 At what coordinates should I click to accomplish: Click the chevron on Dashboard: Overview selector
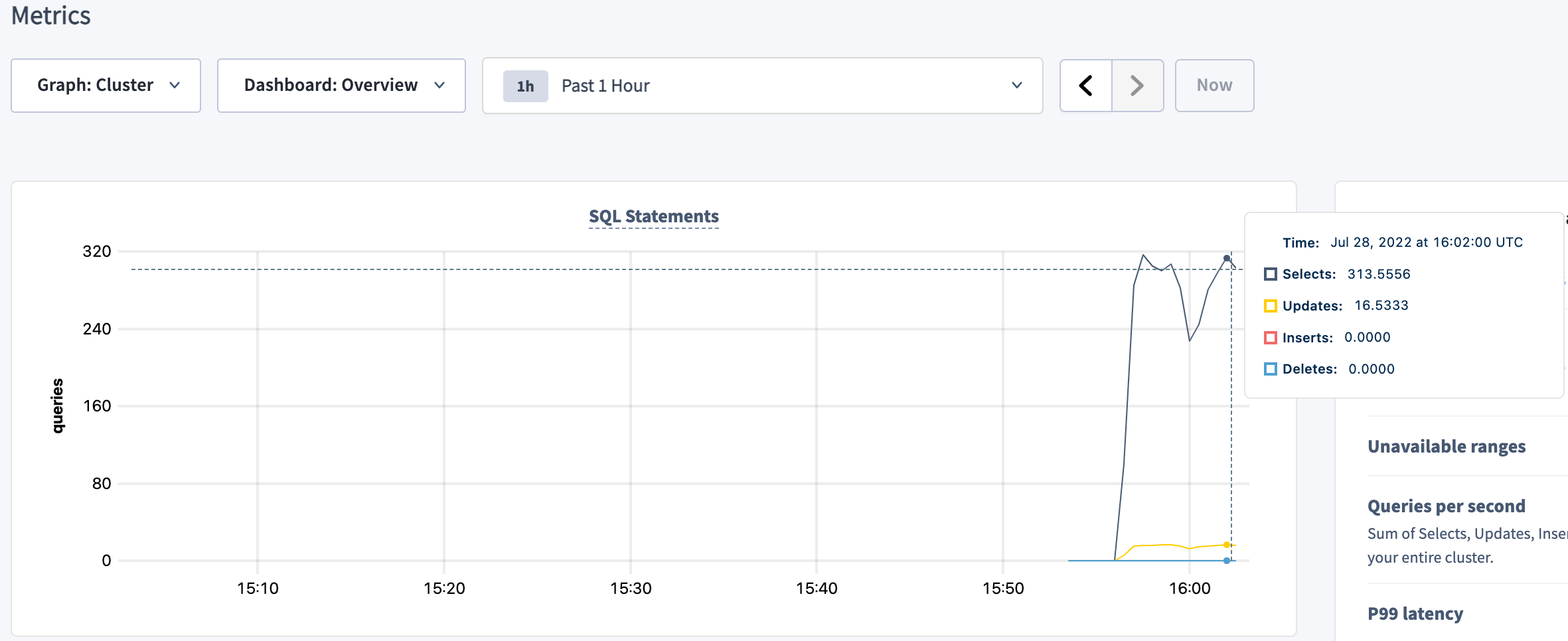click(x=439, y=86)
